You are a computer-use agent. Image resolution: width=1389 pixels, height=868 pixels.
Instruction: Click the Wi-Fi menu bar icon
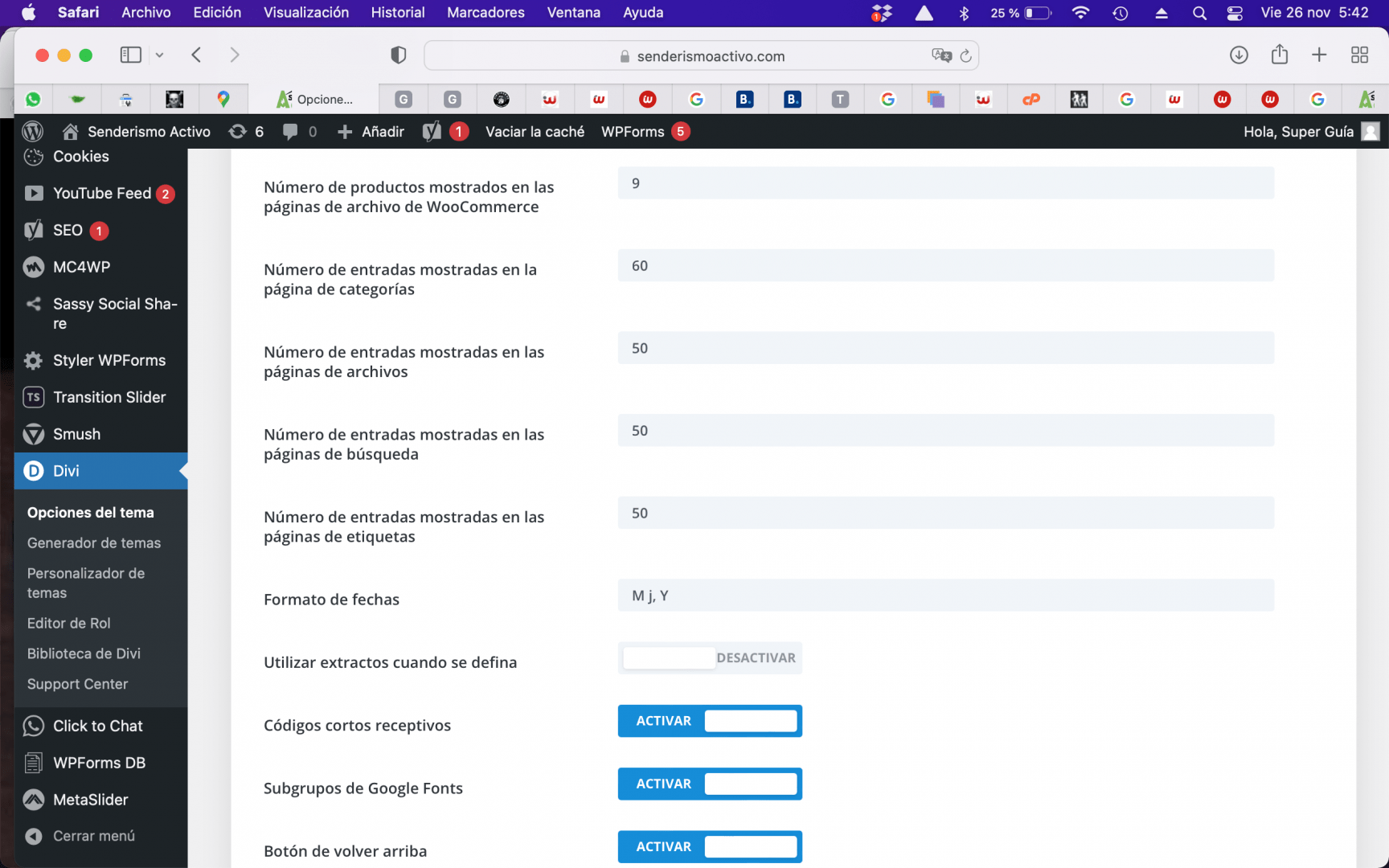point(1081,13)
